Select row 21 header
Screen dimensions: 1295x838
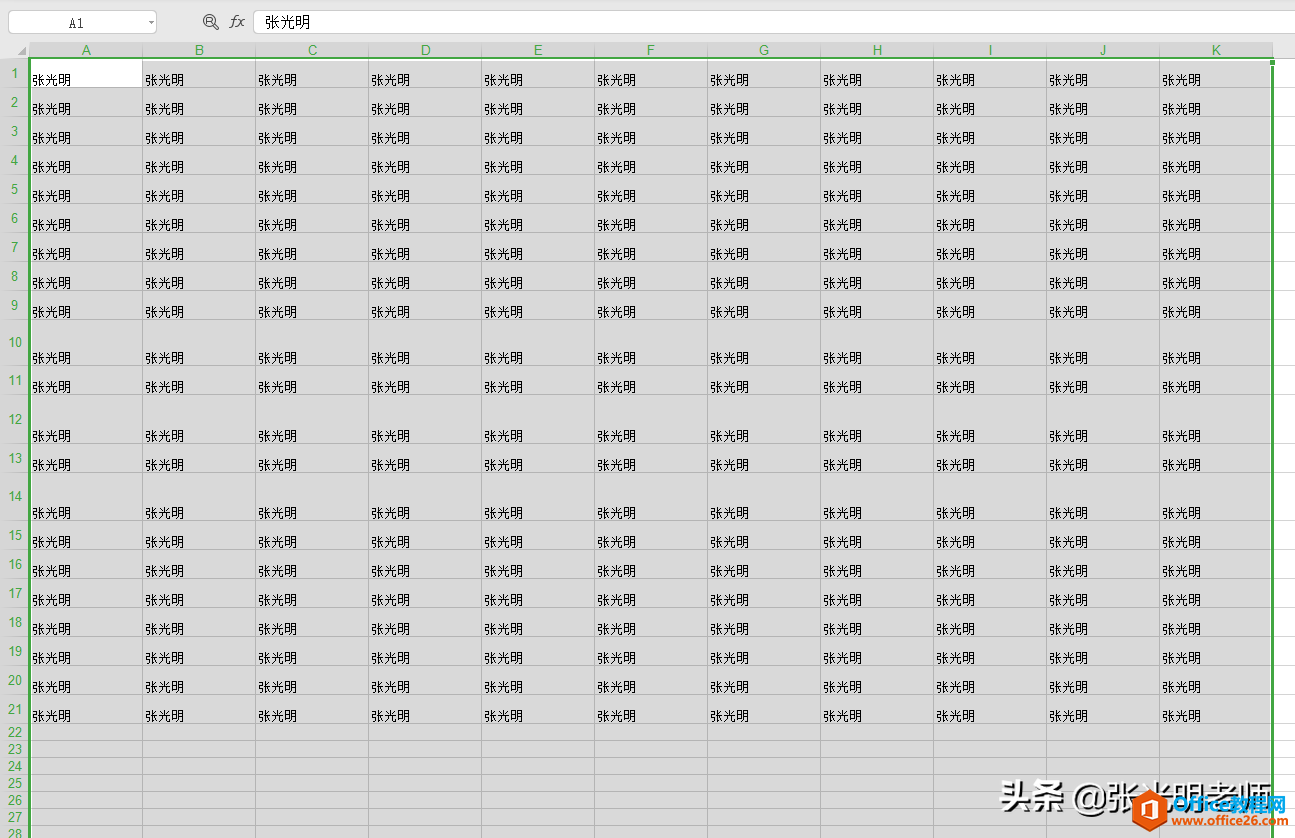(15, 709)
